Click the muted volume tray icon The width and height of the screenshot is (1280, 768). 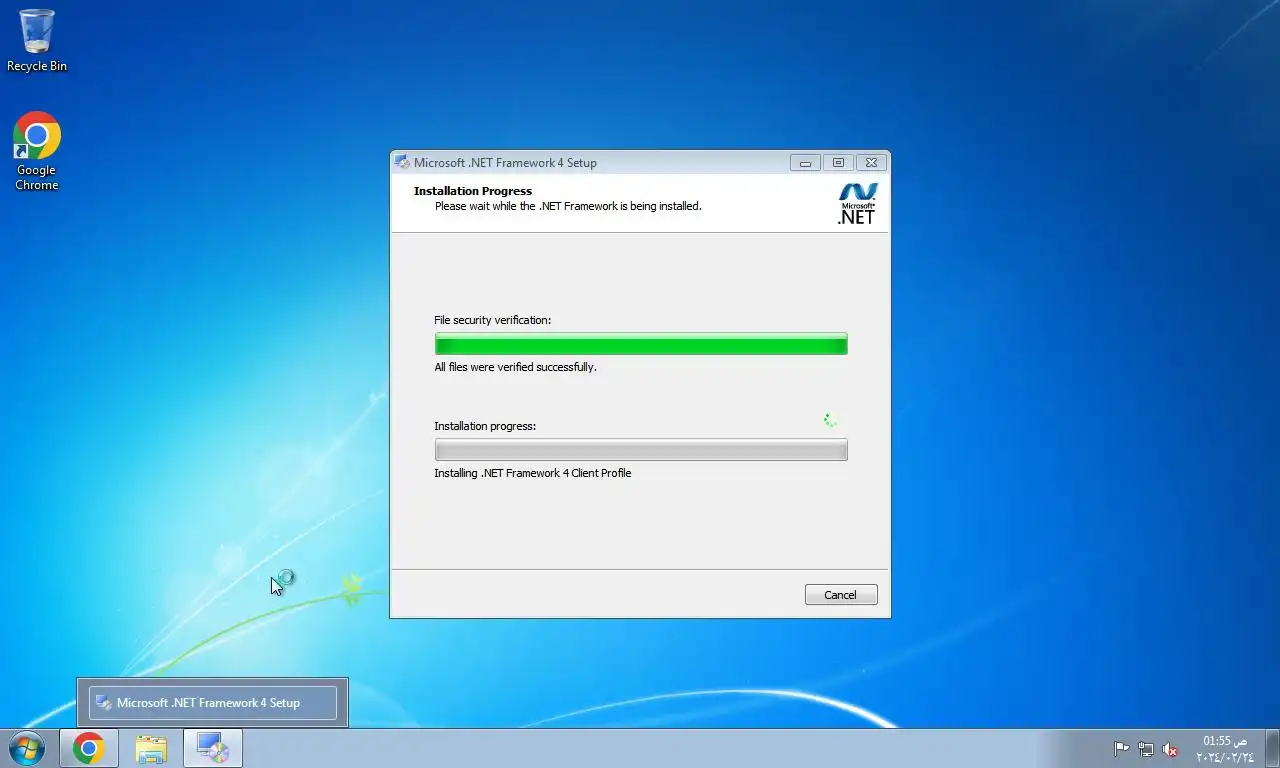[1170, 749]
